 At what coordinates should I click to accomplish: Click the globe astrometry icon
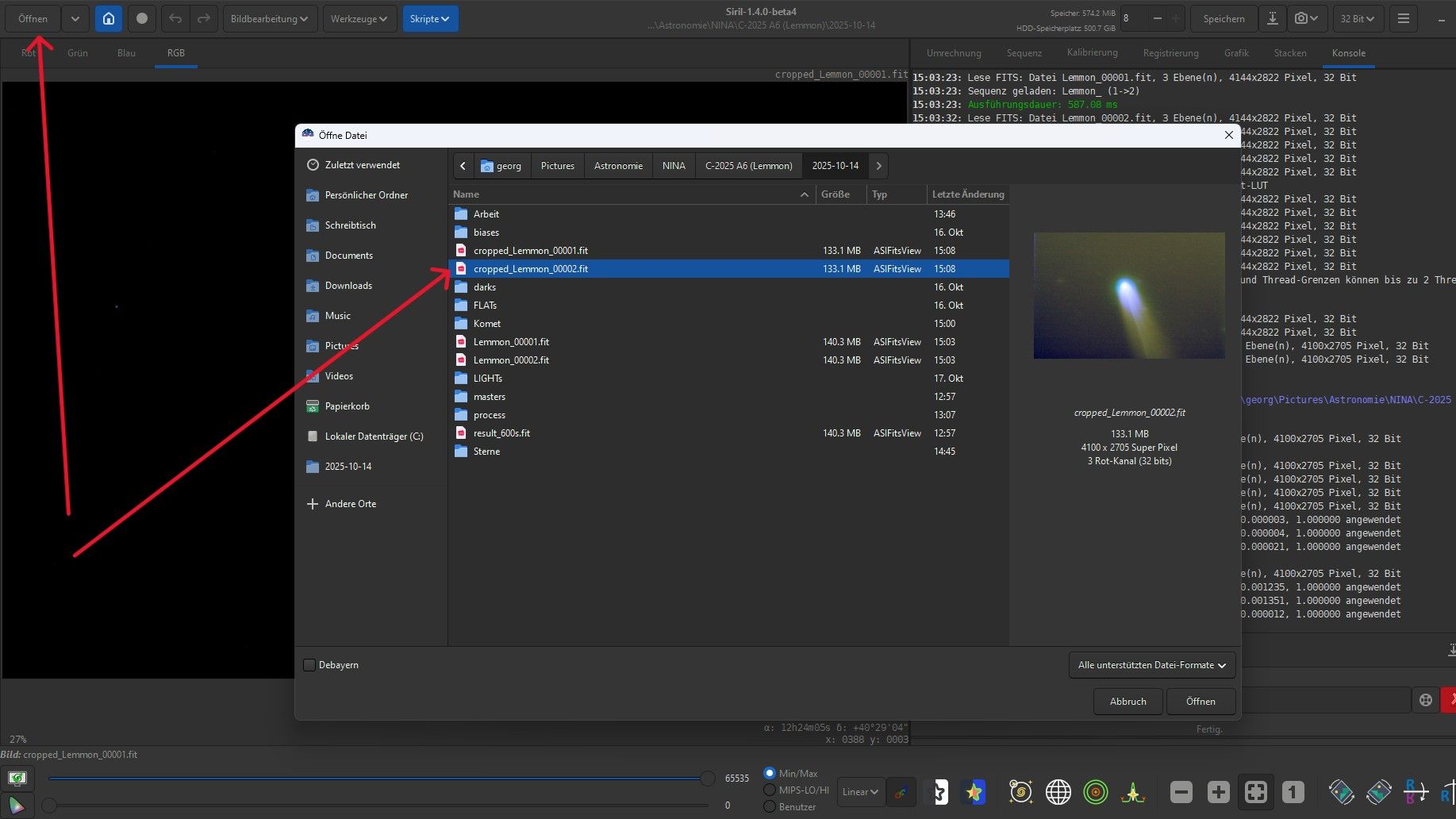coord(1058,791)
